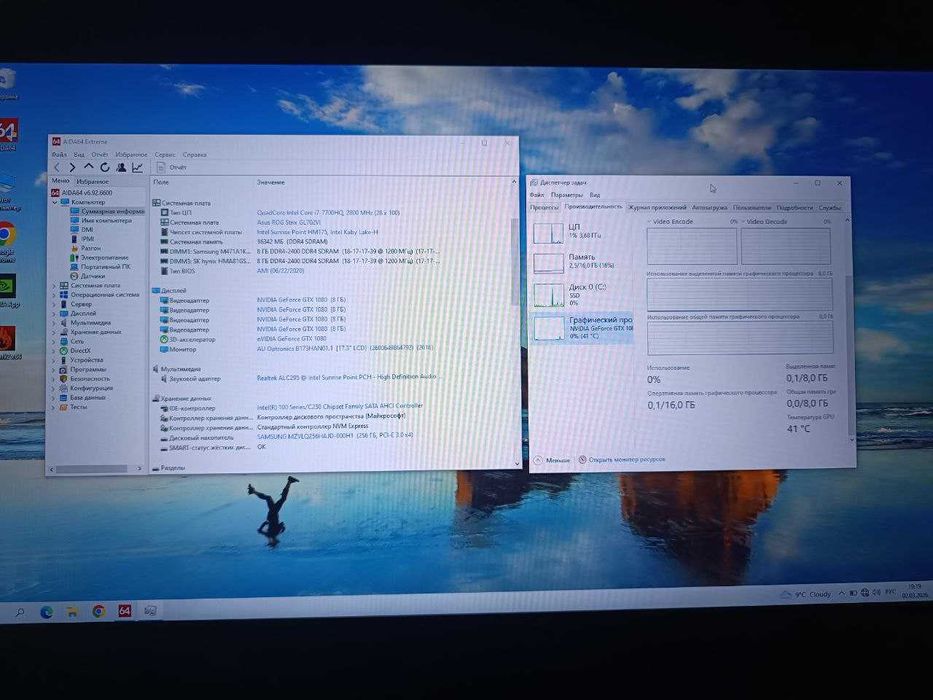Select Портативный ПК tree item
The image size is (933, 700).
[x=100, y=267]
